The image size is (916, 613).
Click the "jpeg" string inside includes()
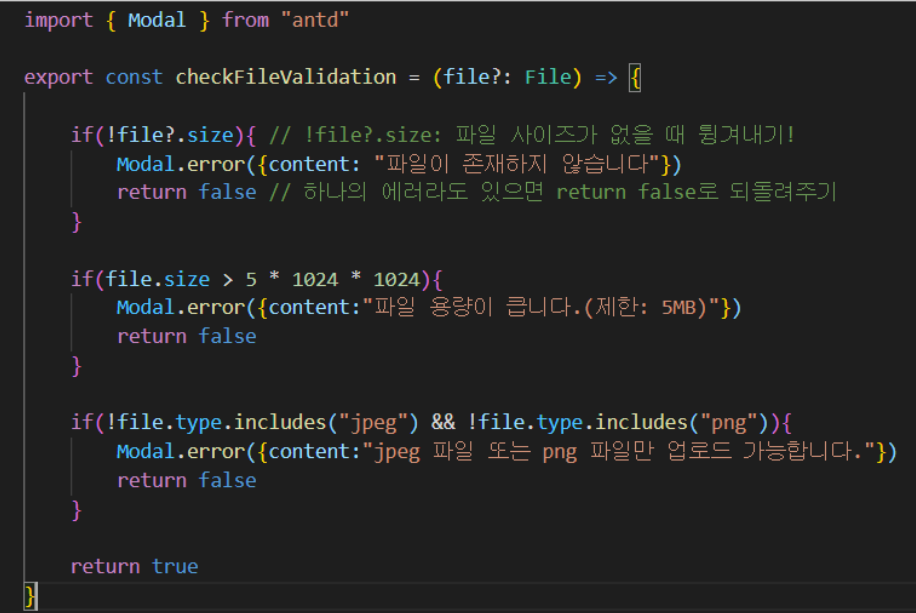point(373,422)
